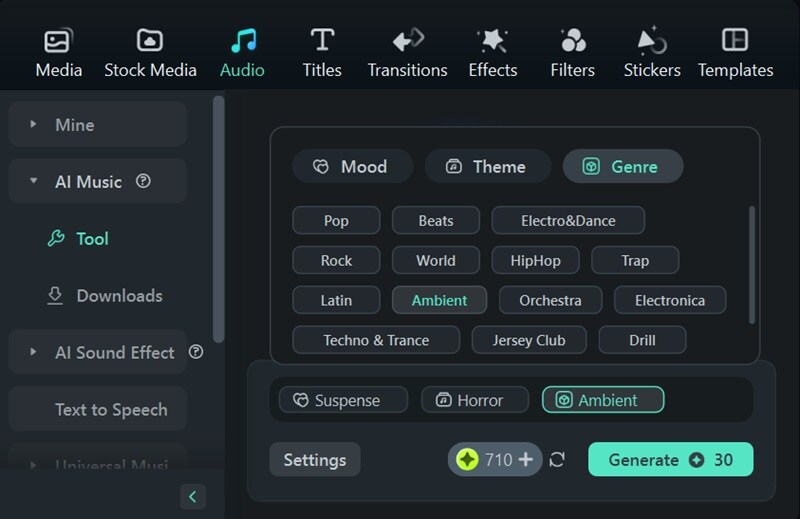This screenshot has width=800, height=519.
Task: Click the selected Suspense mood tag
Action: coord(343,400)
